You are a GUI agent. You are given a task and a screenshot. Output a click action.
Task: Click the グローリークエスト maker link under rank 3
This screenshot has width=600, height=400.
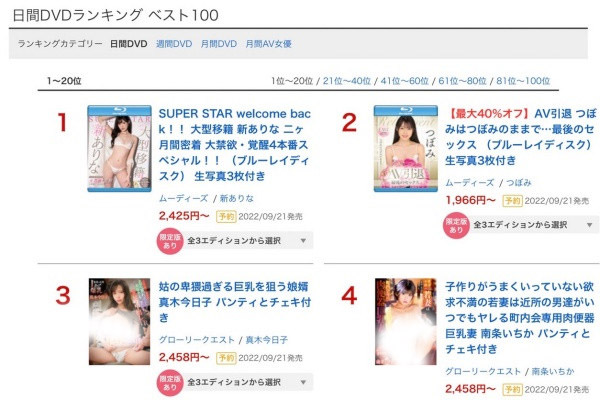pyautogui.click(x=197, y=340)
